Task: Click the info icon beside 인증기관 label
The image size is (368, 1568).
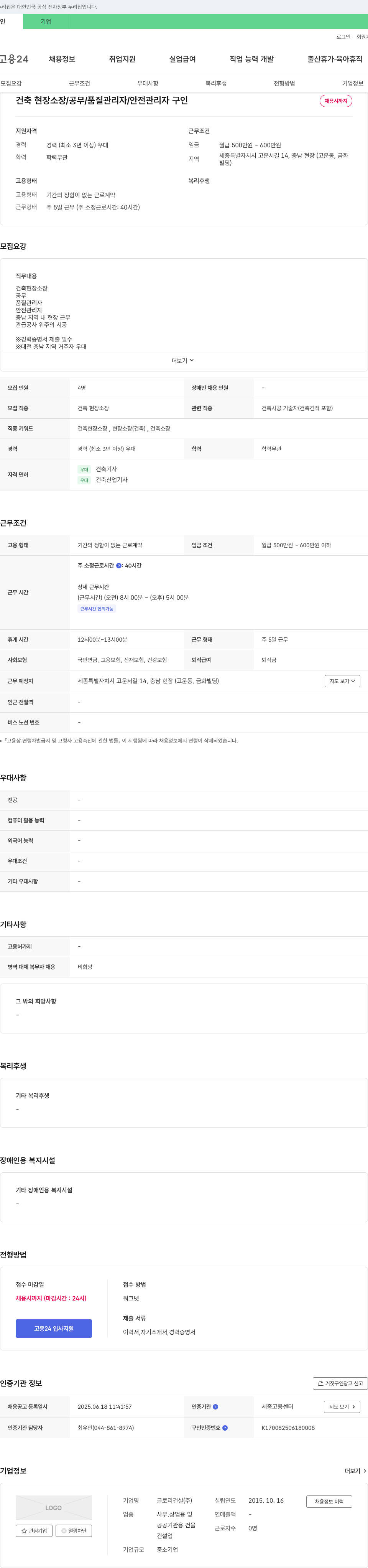Action: 215,1407
